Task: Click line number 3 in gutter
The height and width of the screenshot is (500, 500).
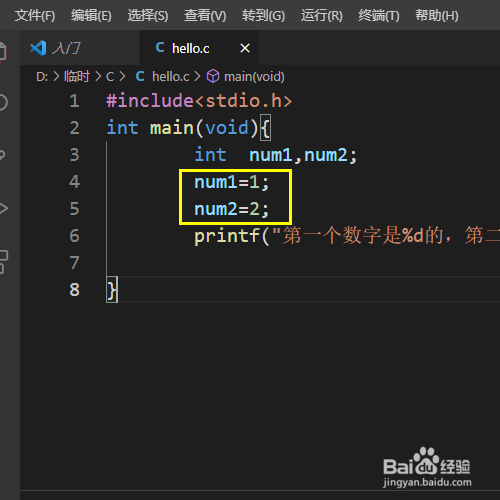Action: [x=74, y=155]
